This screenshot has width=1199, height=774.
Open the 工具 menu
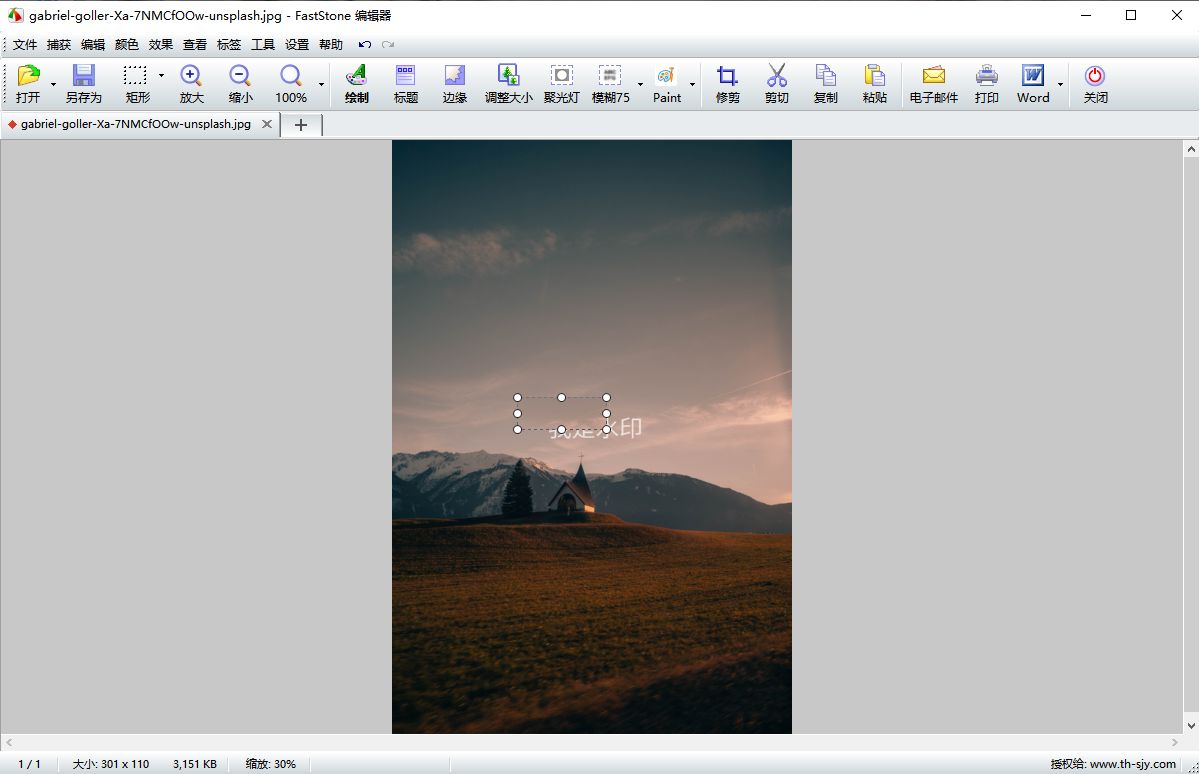263,45
